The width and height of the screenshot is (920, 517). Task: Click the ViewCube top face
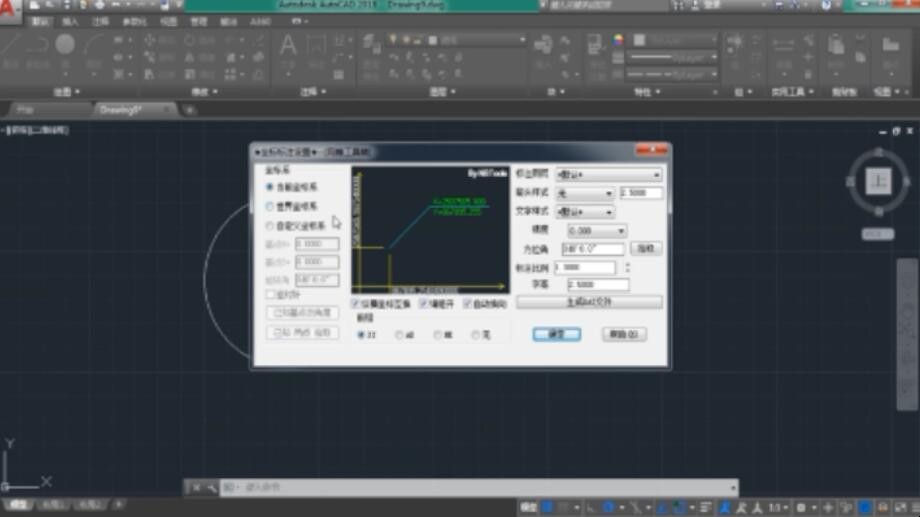[878, 181]
